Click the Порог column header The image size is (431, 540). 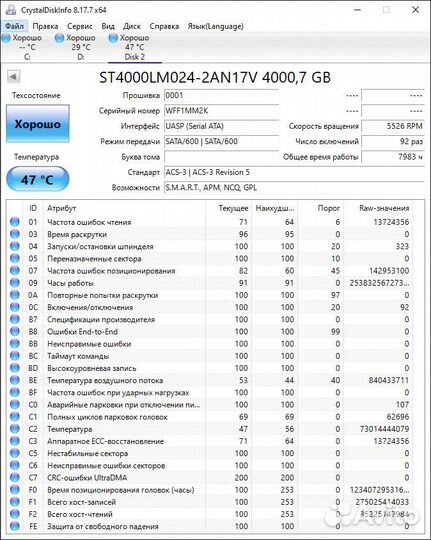321,208
